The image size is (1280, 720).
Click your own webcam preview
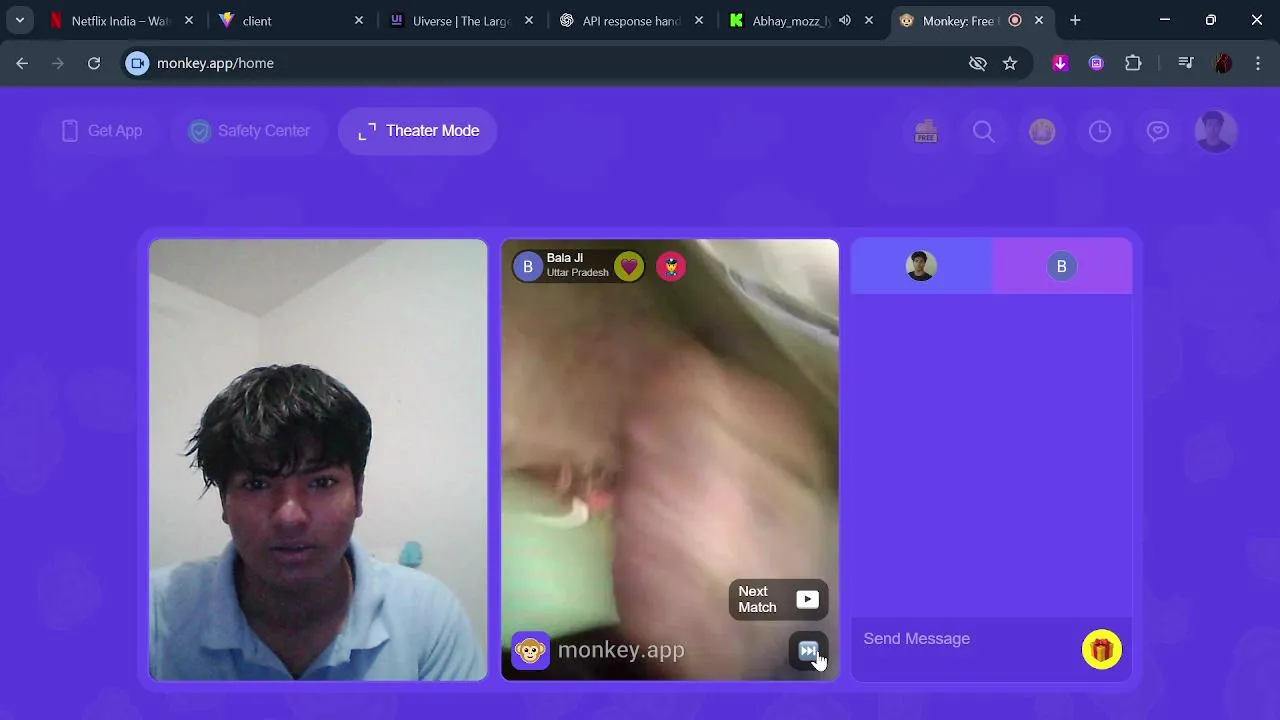click(x=318, y=460)
